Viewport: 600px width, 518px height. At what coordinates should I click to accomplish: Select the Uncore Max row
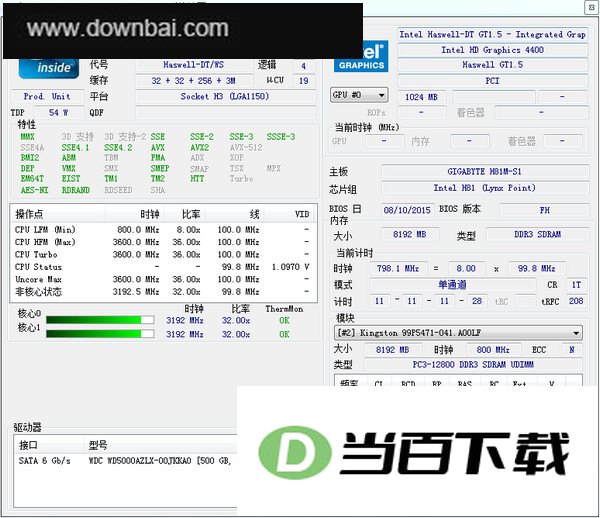click(162, 280)
